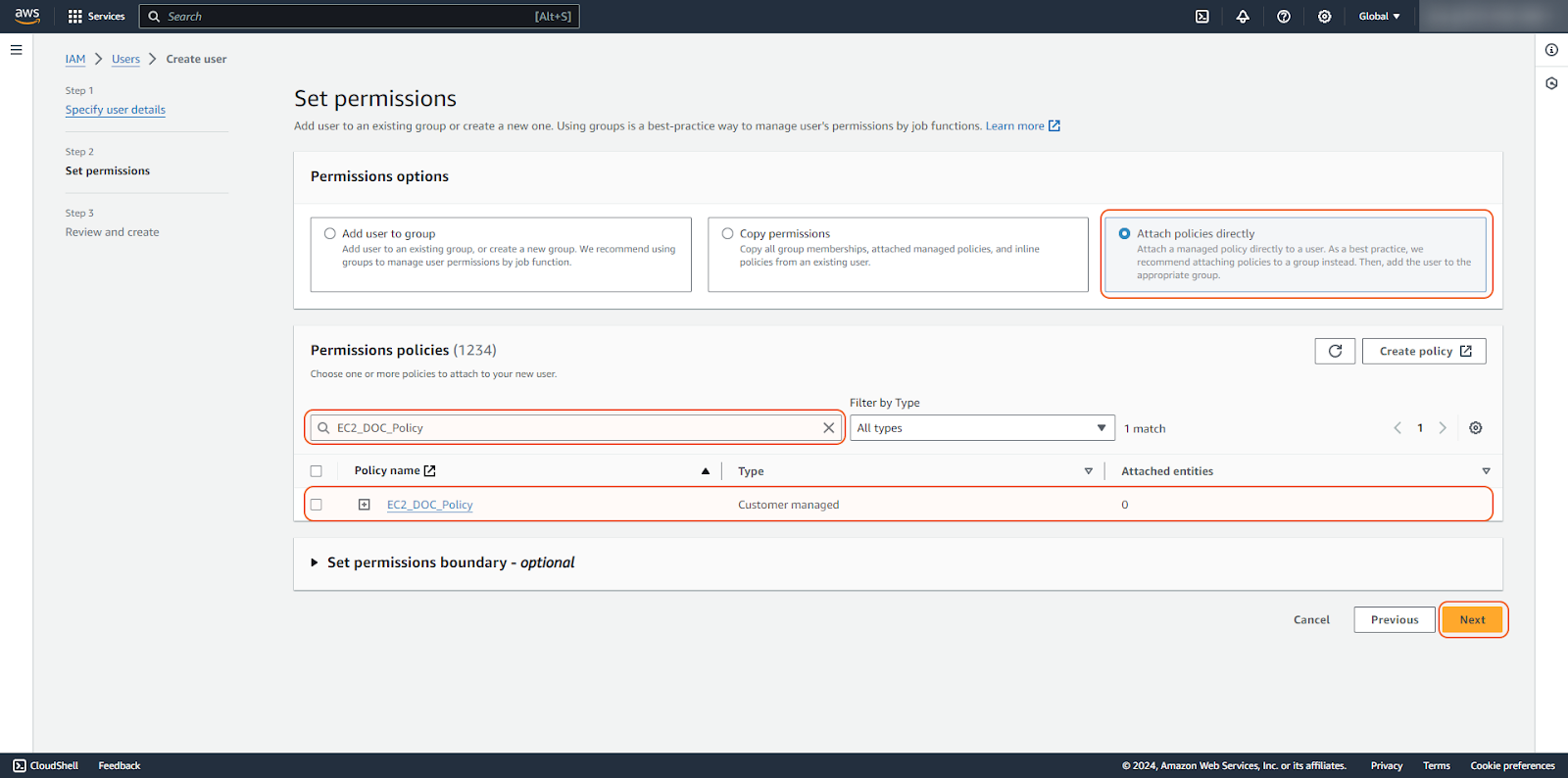
Task: Open the notifications bell
Action: [x=1243, y=17]
